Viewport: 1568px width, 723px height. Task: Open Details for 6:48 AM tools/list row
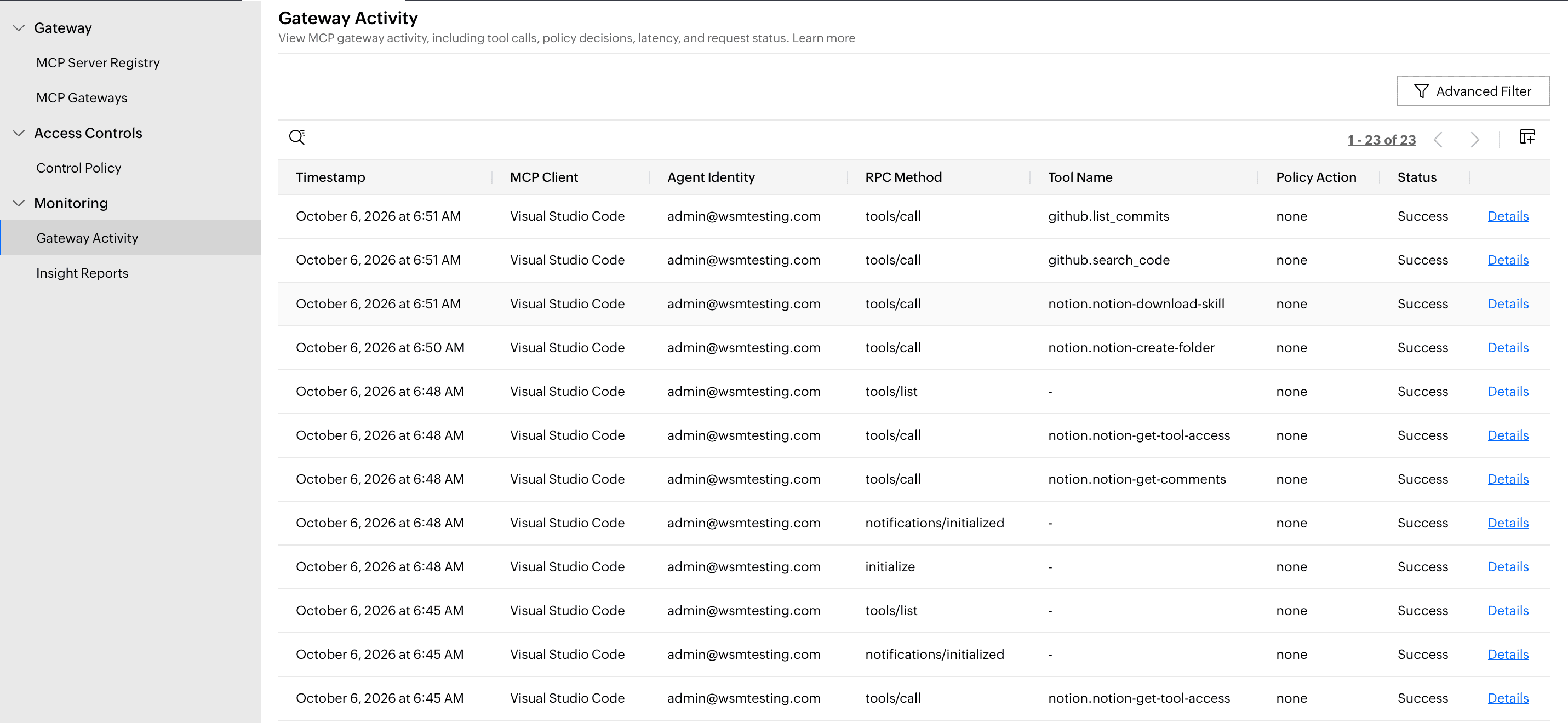(1508, 391)
